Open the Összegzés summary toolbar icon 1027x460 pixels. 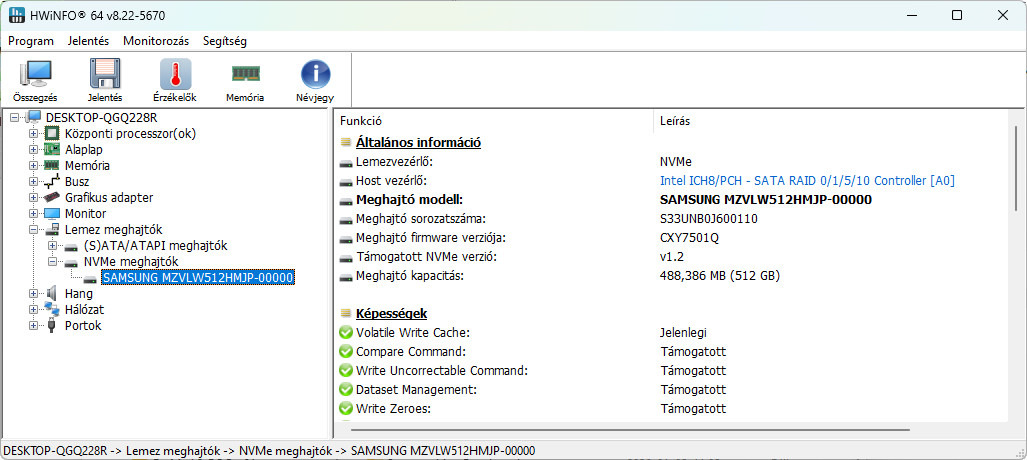pyautogui.click(x=35, y=73)
